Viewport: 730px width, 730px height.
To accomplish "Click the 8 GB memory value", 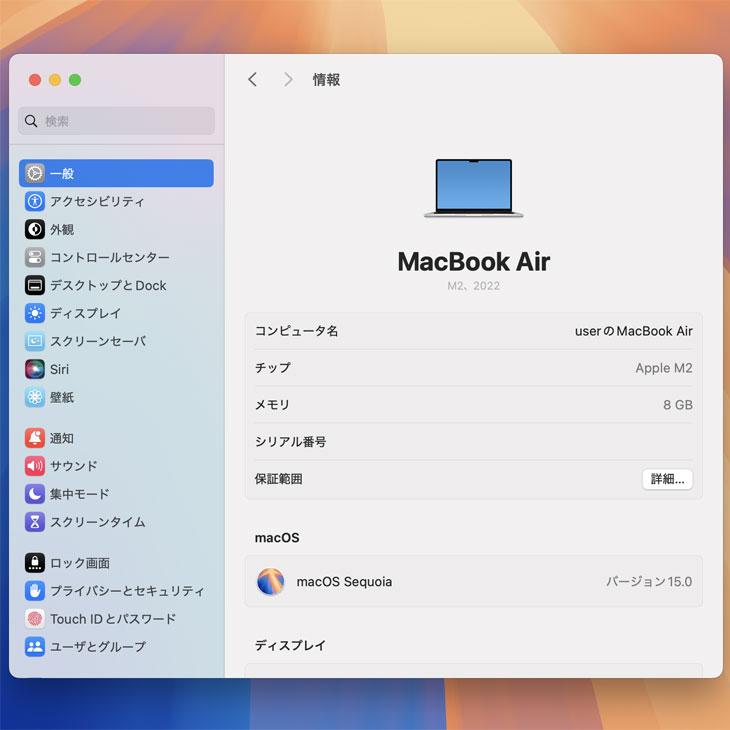I will [678, 405].
